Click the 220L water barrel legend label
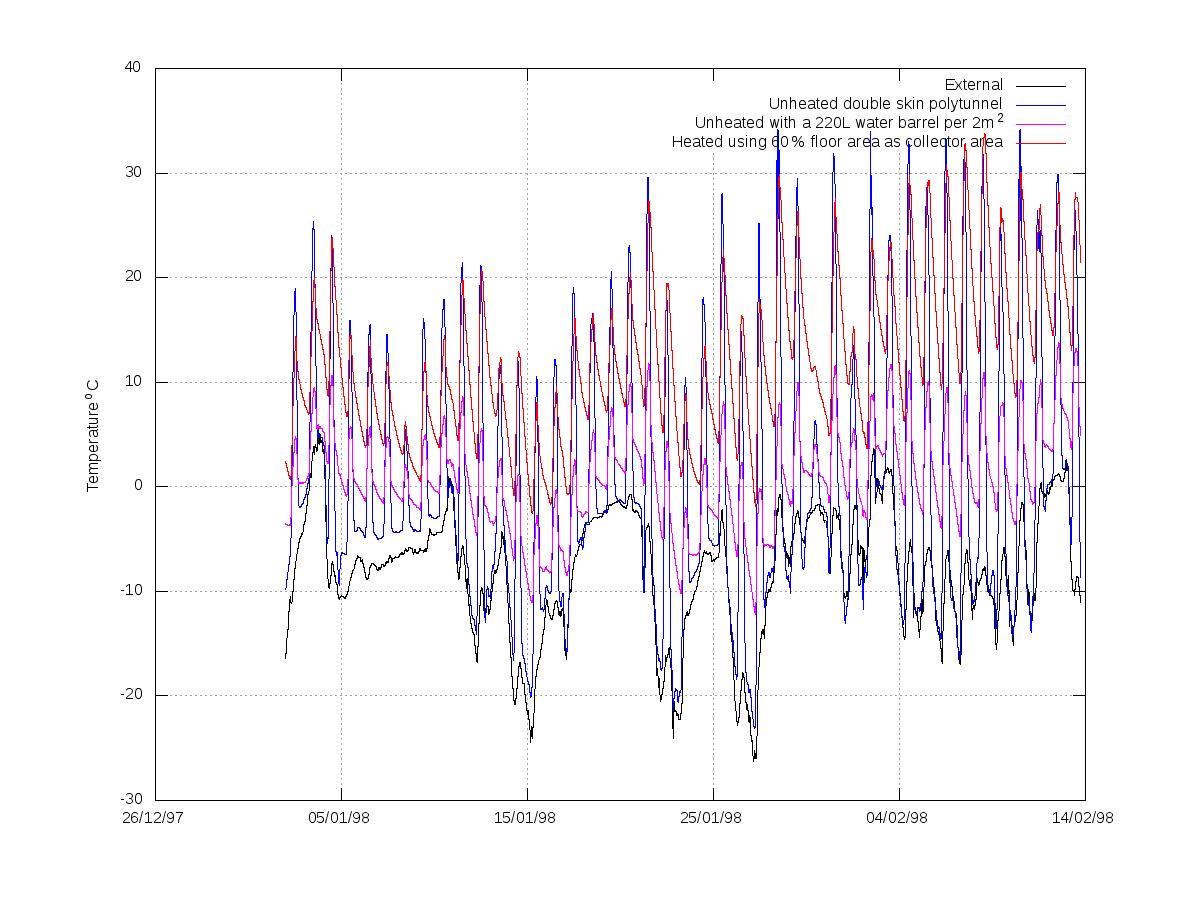Screen dimensions: 1200x900 coord(849,122)
